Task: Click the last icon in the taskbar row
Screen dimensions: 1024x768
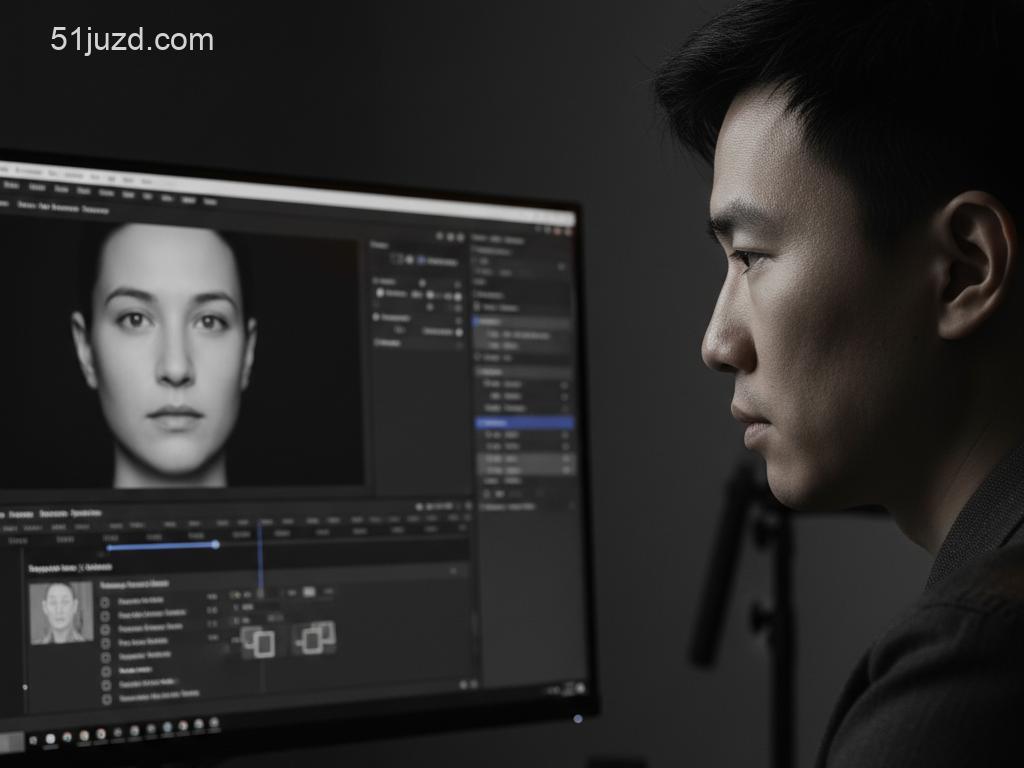Action: pos(213,722)
